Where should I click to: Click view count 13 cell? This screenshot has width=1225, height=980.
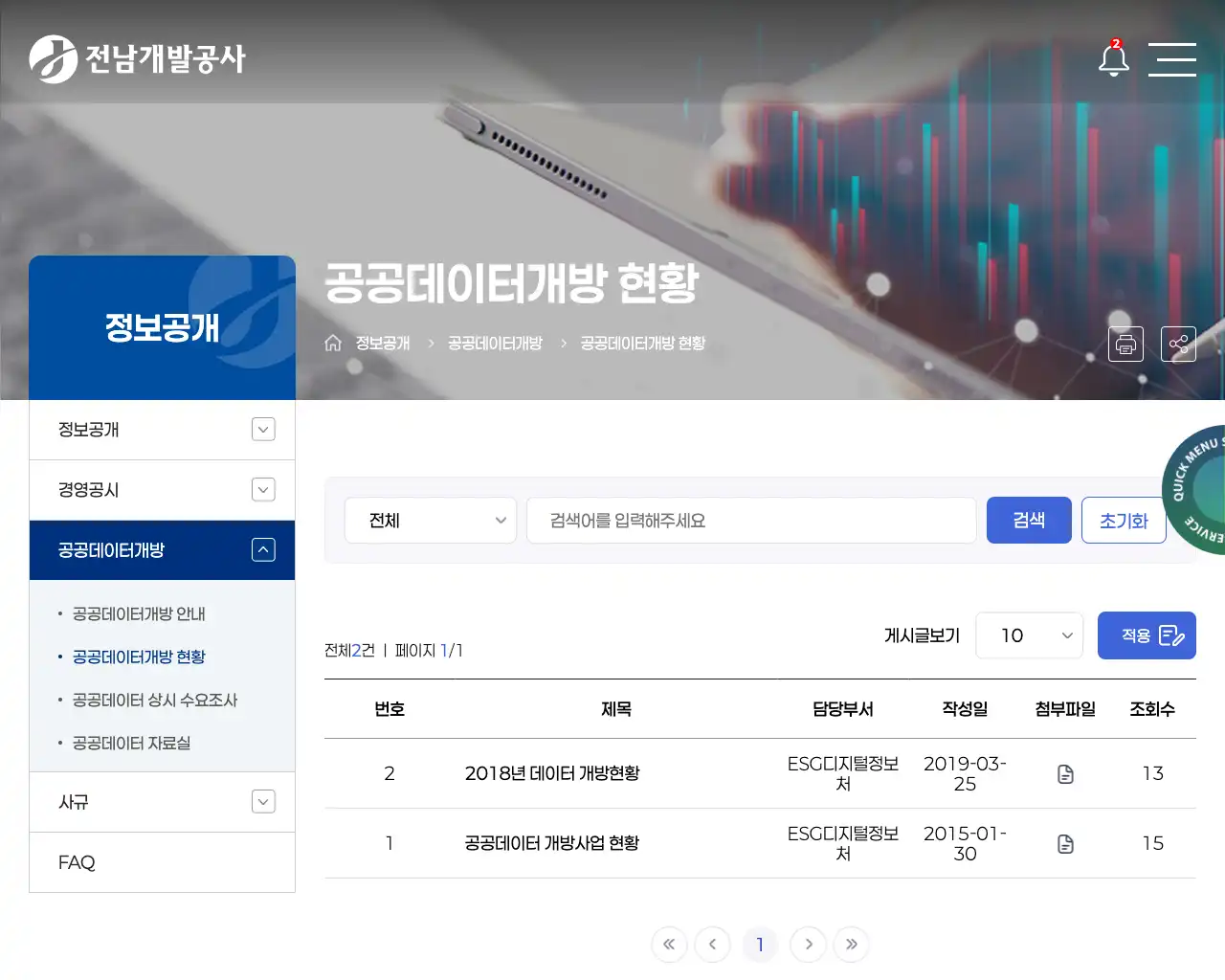click(x=1152, y=773)
